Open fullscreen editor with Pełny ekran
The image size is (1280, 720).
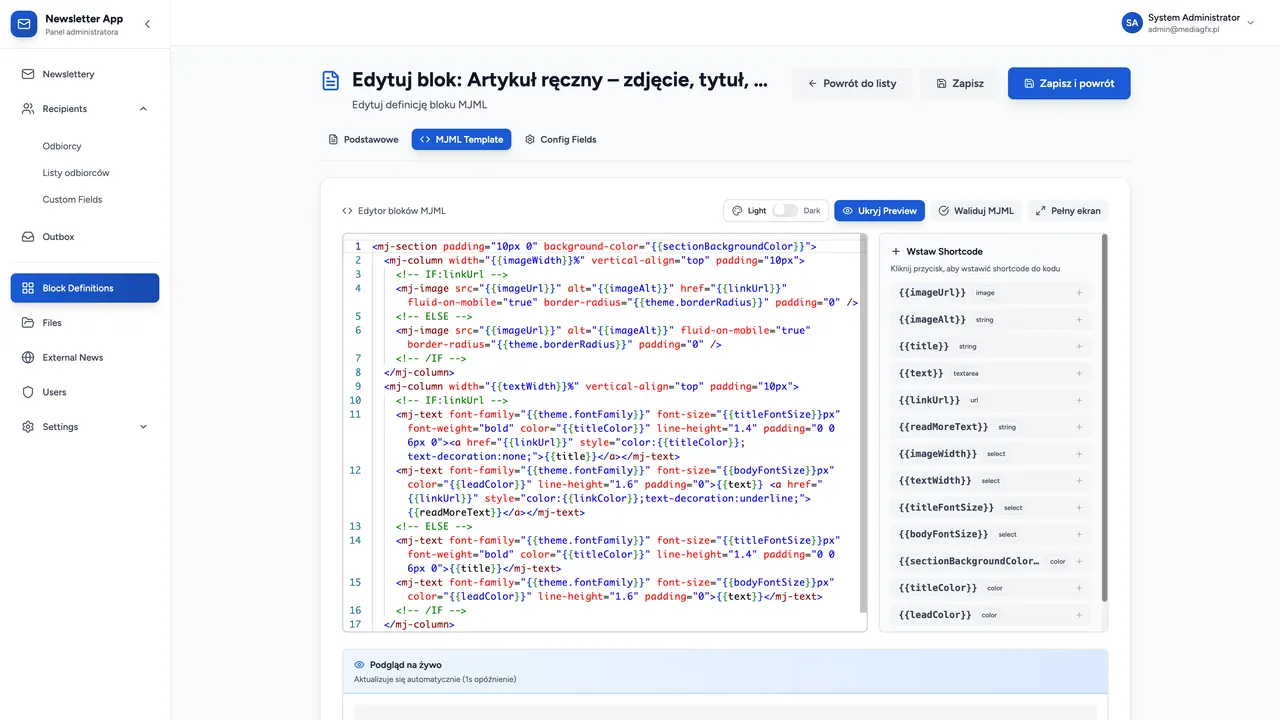(x=1068, y=211)
